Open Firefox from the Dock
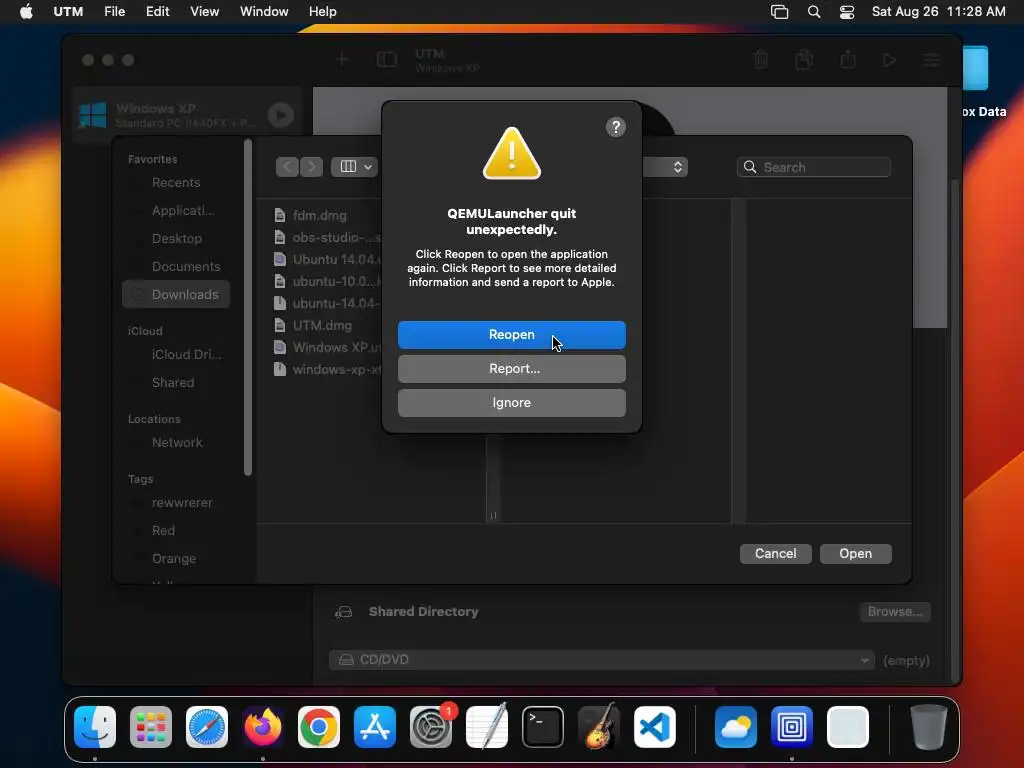Viewport: 1024px width, 768px height. click(263, 726)
